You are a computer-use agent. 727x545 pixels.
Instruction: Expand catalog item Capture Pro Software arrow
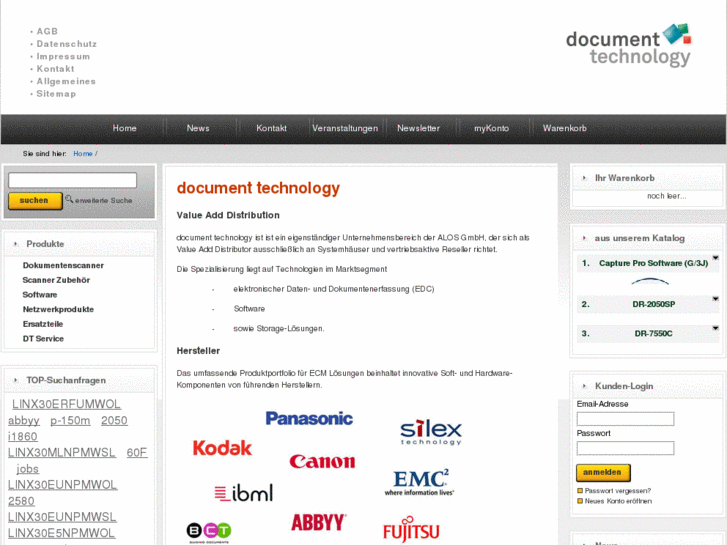click(x=715, y=257)
